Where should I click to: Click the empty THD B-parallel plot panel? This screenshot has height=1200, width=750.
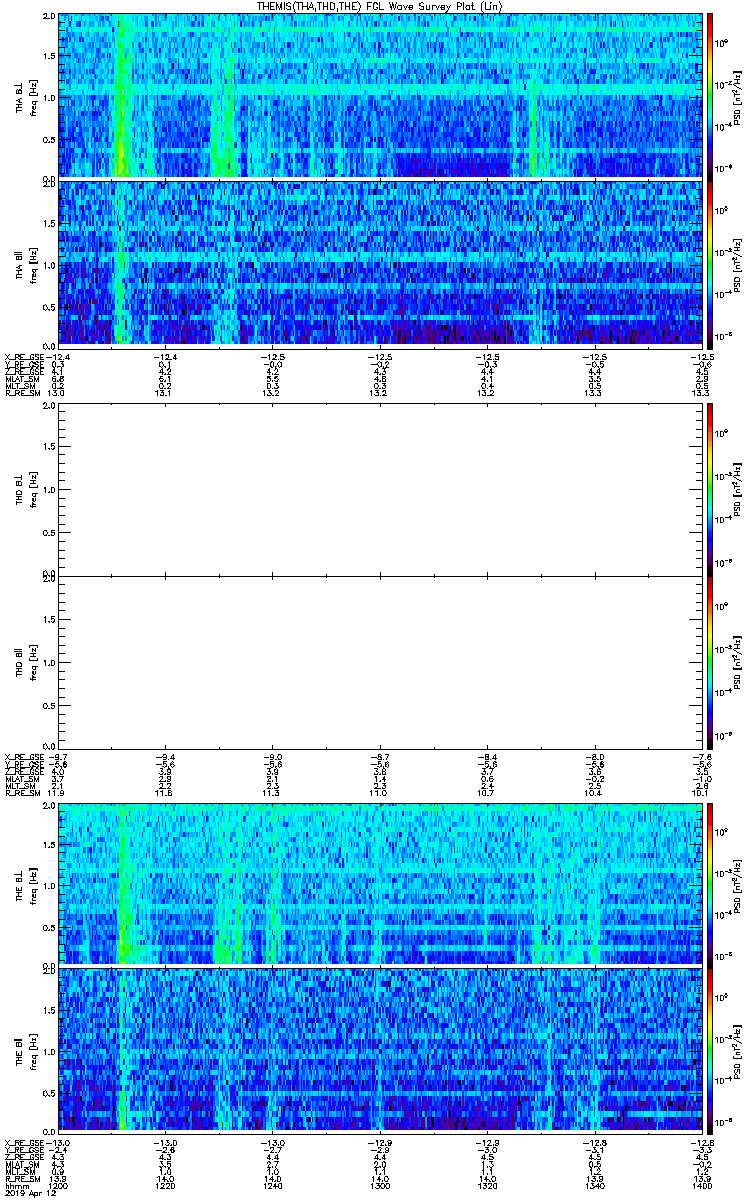point(379,661)
